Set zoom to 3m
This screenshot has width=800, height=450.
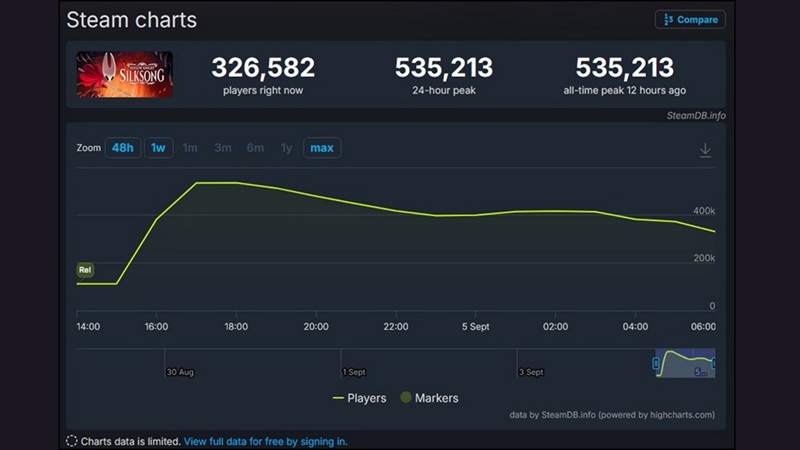(223, 148)
